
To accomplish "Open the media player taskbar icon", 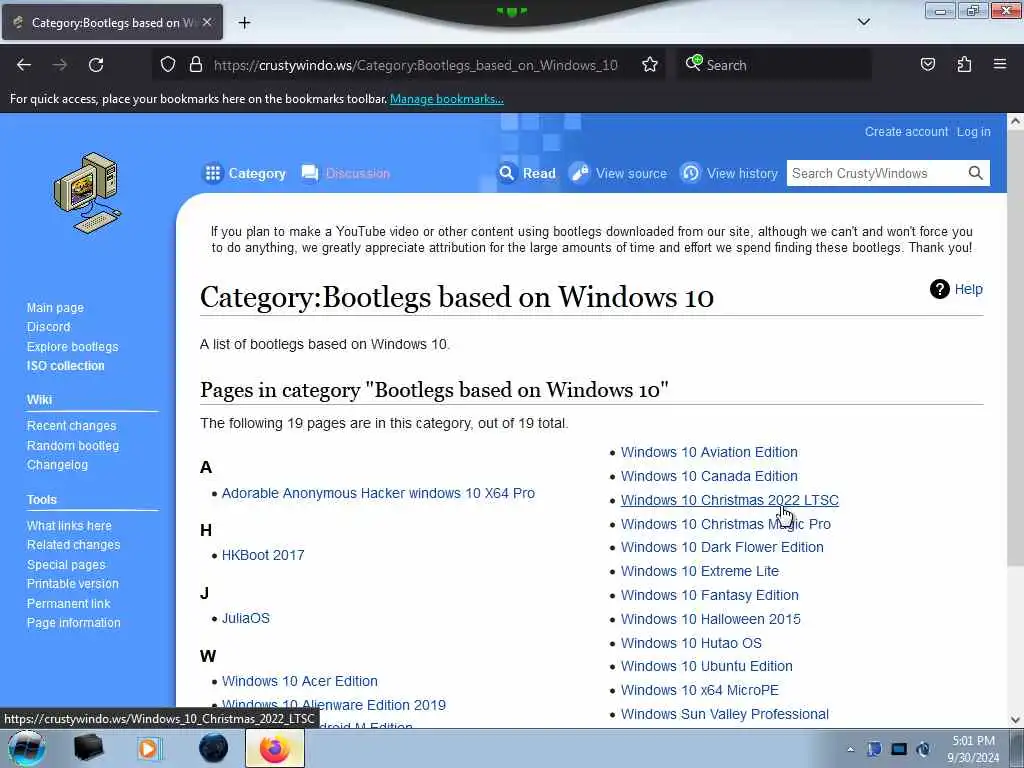I will coord(149,748).
